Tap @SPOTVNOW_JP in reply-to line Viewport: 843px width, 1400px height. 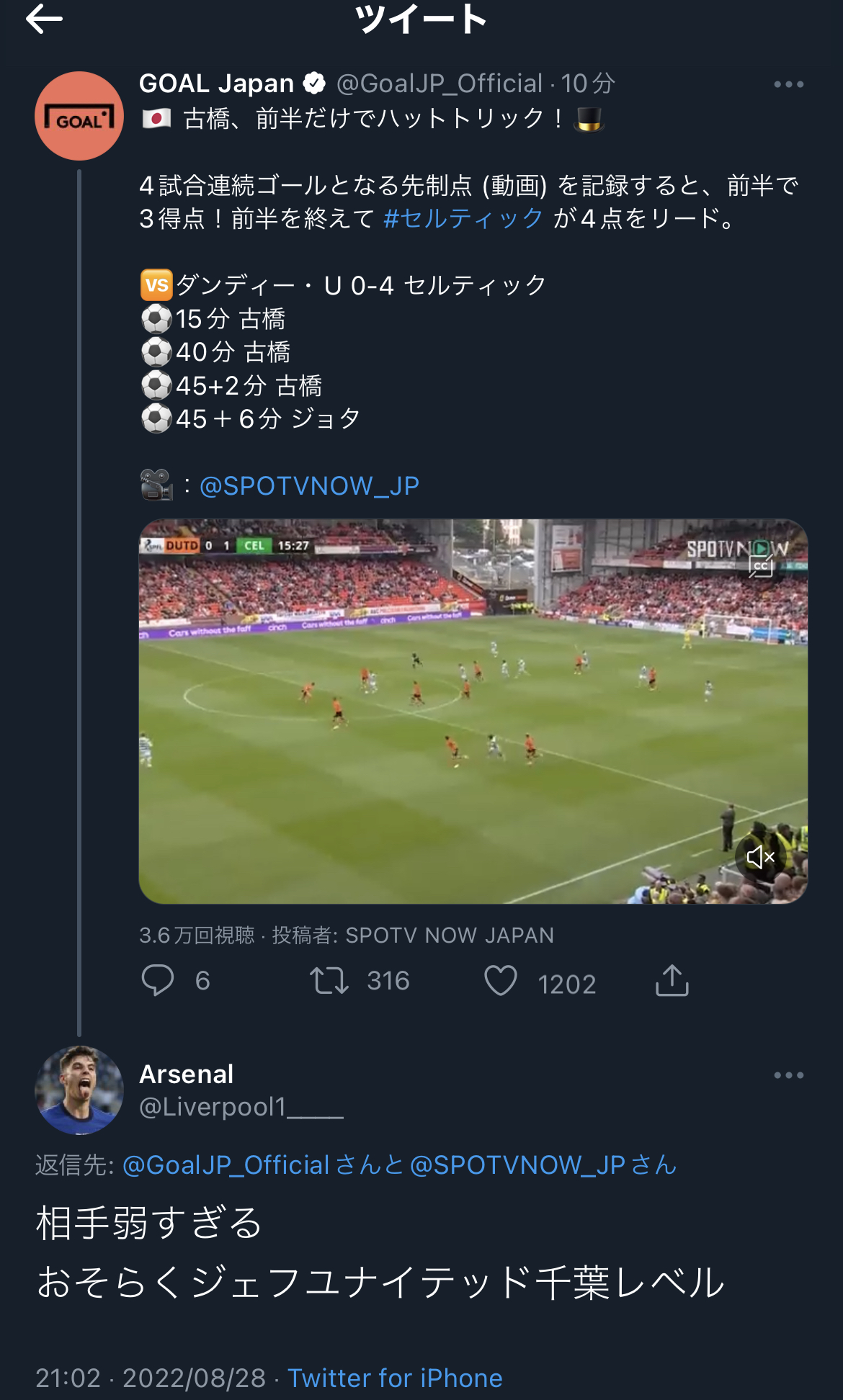[x=517, y=1165]
